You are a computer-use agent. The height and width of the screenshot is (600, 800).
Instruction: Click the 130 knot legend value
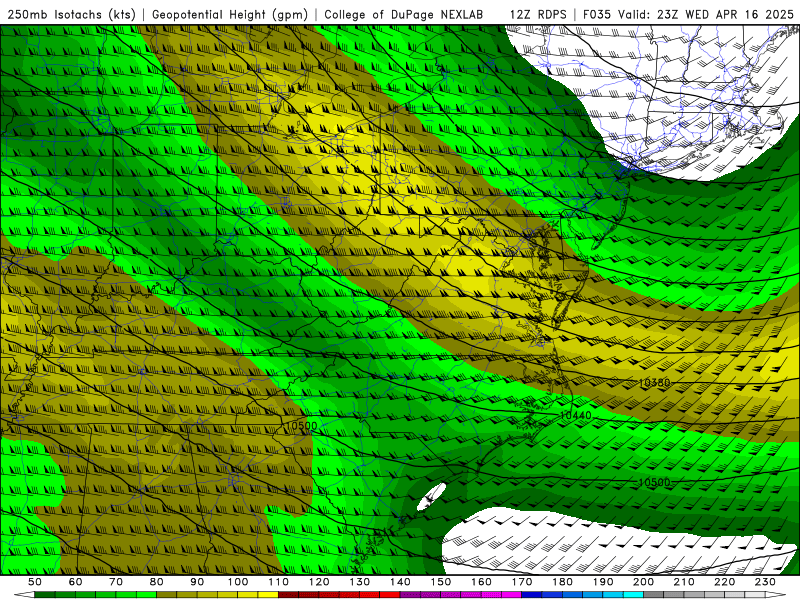[x=360, y=582]
